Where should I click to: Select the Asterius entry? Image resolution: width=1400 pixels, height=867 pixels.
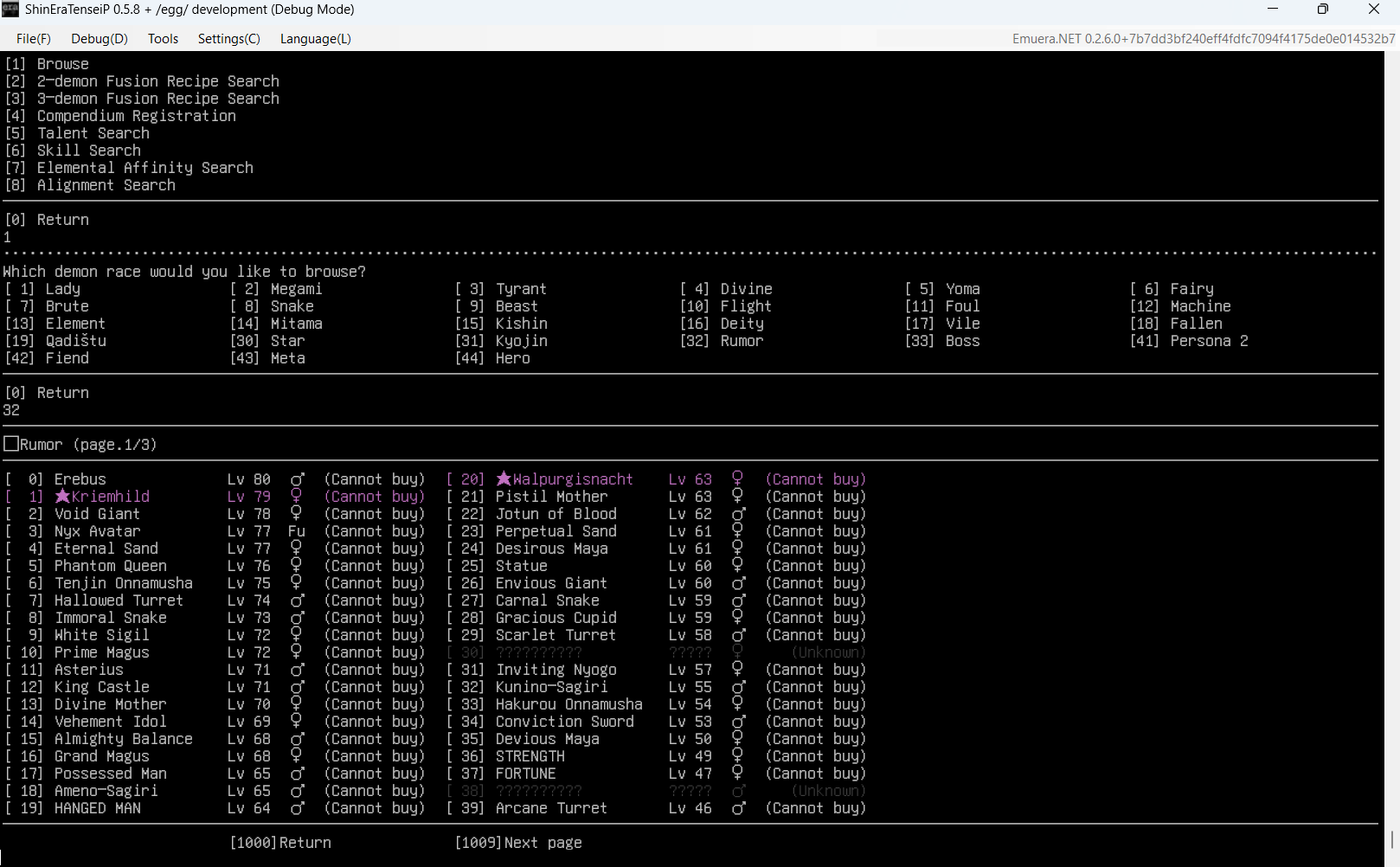click(215, 670)
